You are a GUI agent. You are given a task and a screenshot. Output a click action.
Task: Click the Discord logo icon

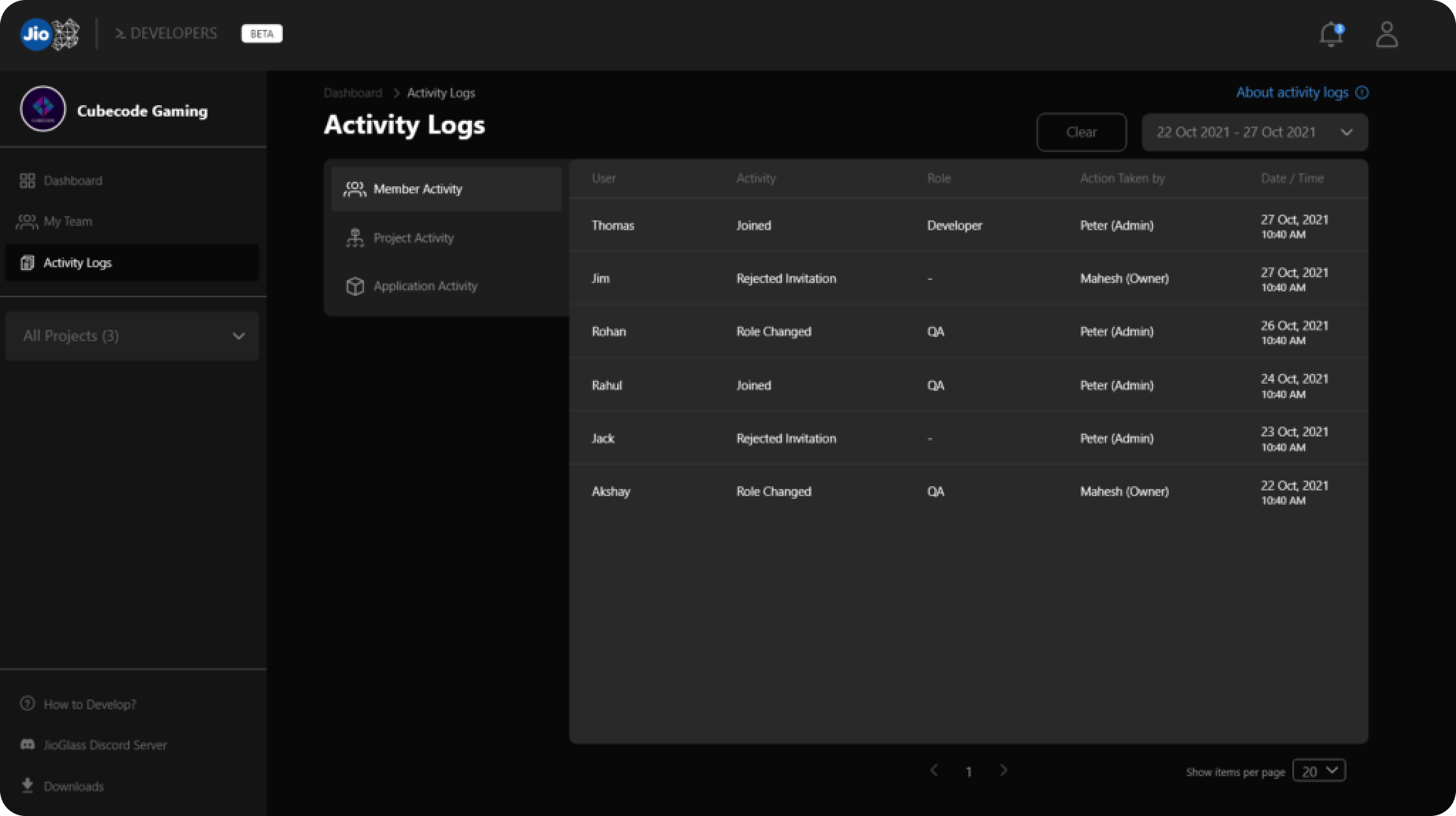(27, 744)
